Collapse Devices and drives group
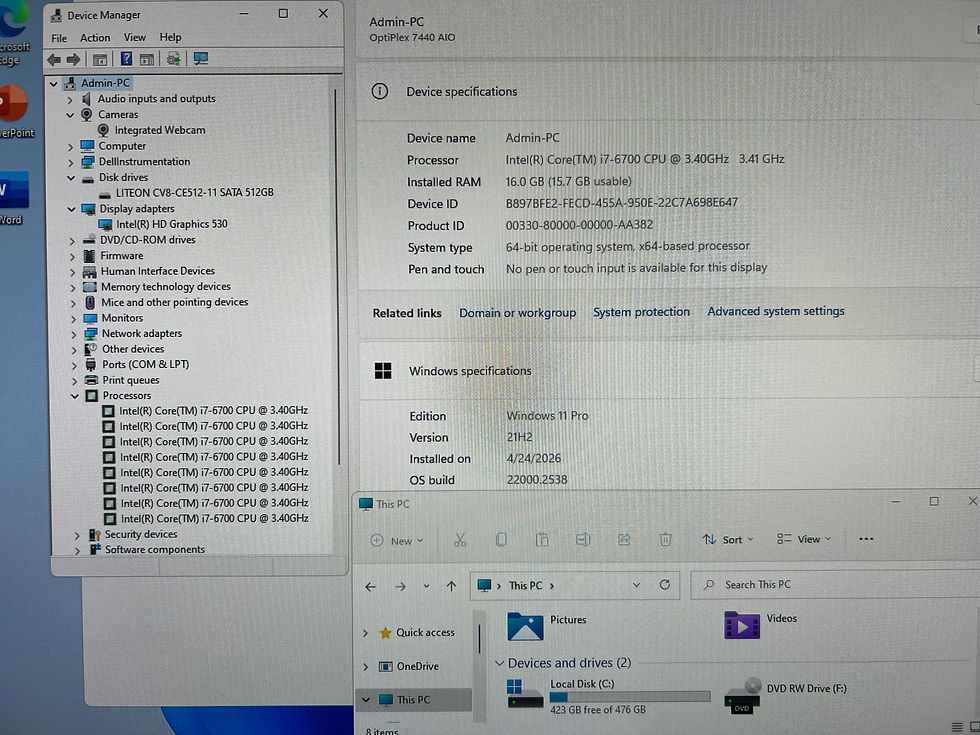980x735 pixels. (499, 663)
